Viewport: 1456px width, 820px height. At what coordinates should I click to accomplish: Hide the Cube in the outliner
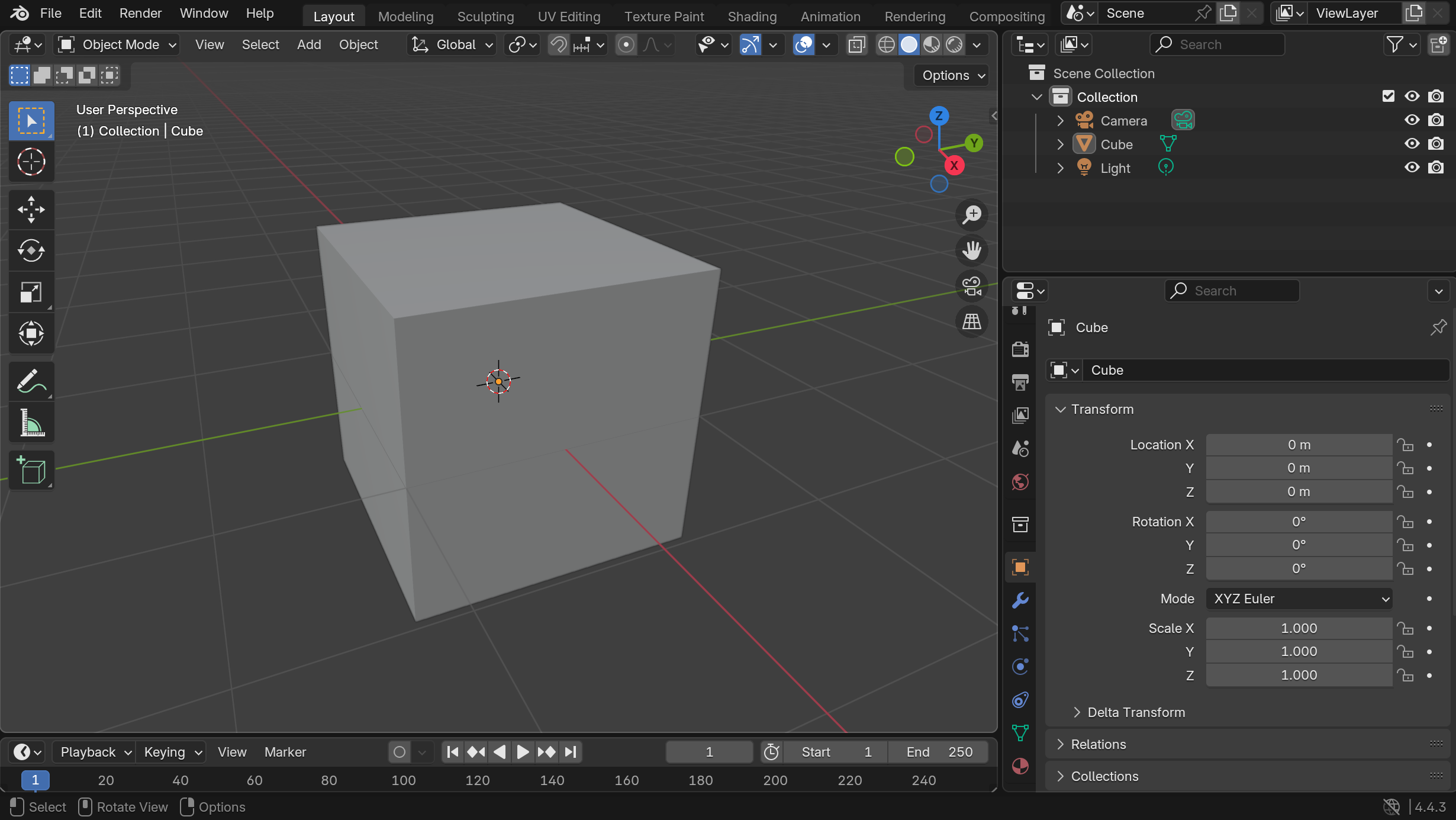[x=1412, y=144]
